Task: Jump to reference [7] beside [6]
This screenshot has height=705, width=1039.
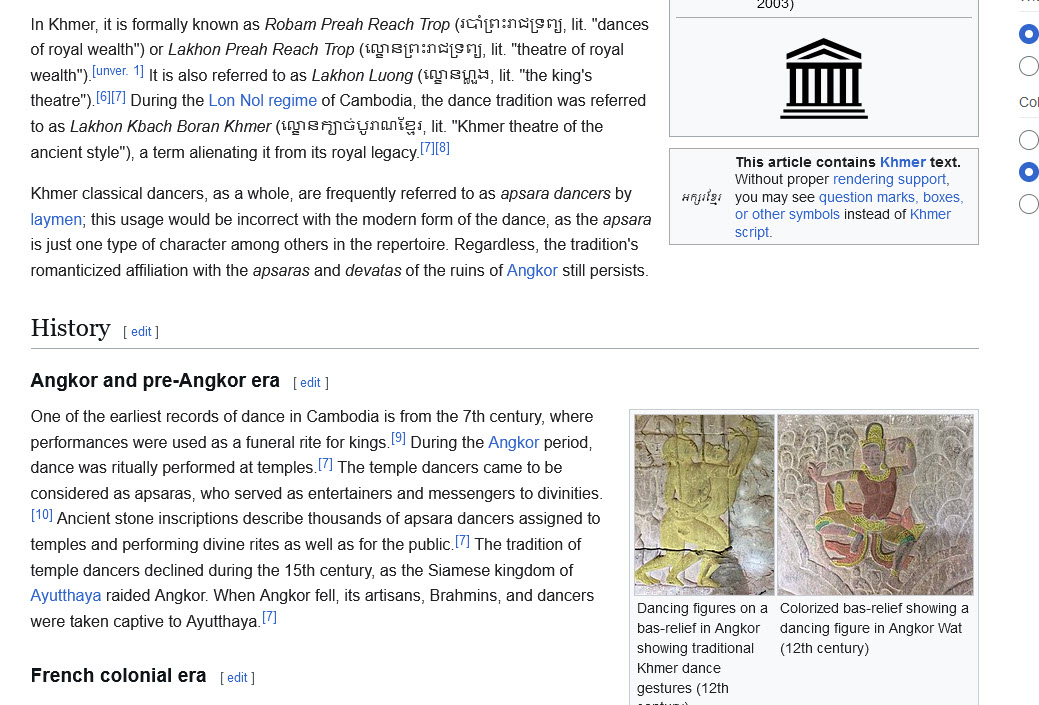Action: (118, 97)
